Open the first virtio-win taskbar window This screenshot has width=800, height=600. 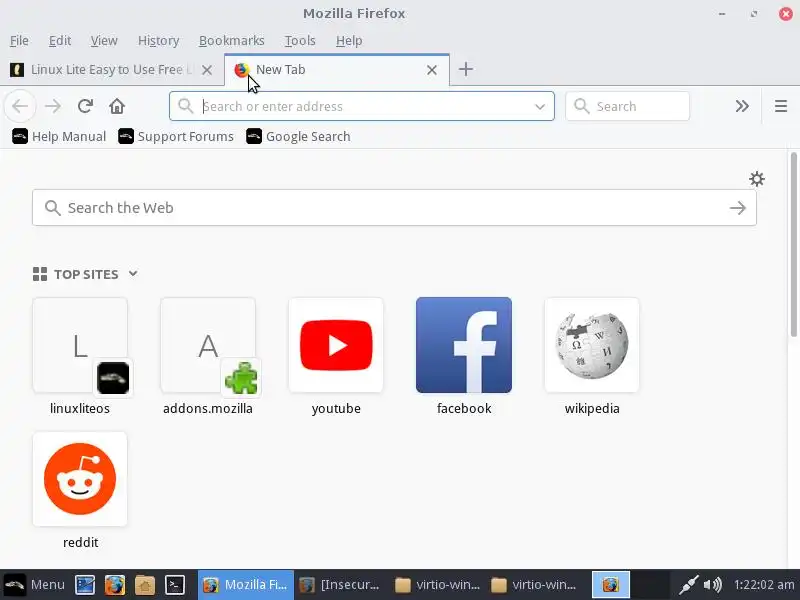[439, 584]
